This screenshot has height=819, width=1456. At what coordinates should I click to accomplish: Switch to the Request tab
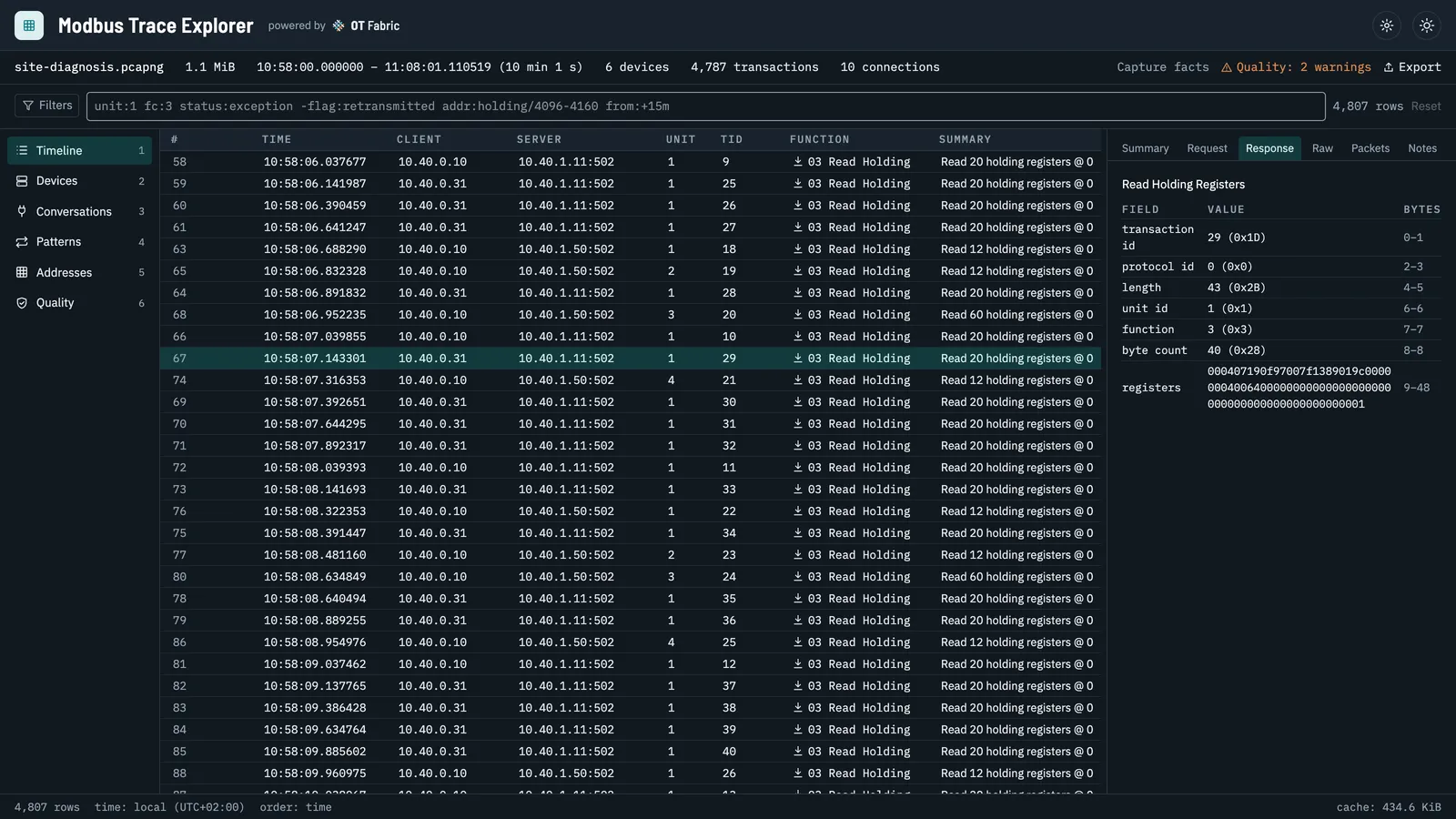coord(1207,148)
